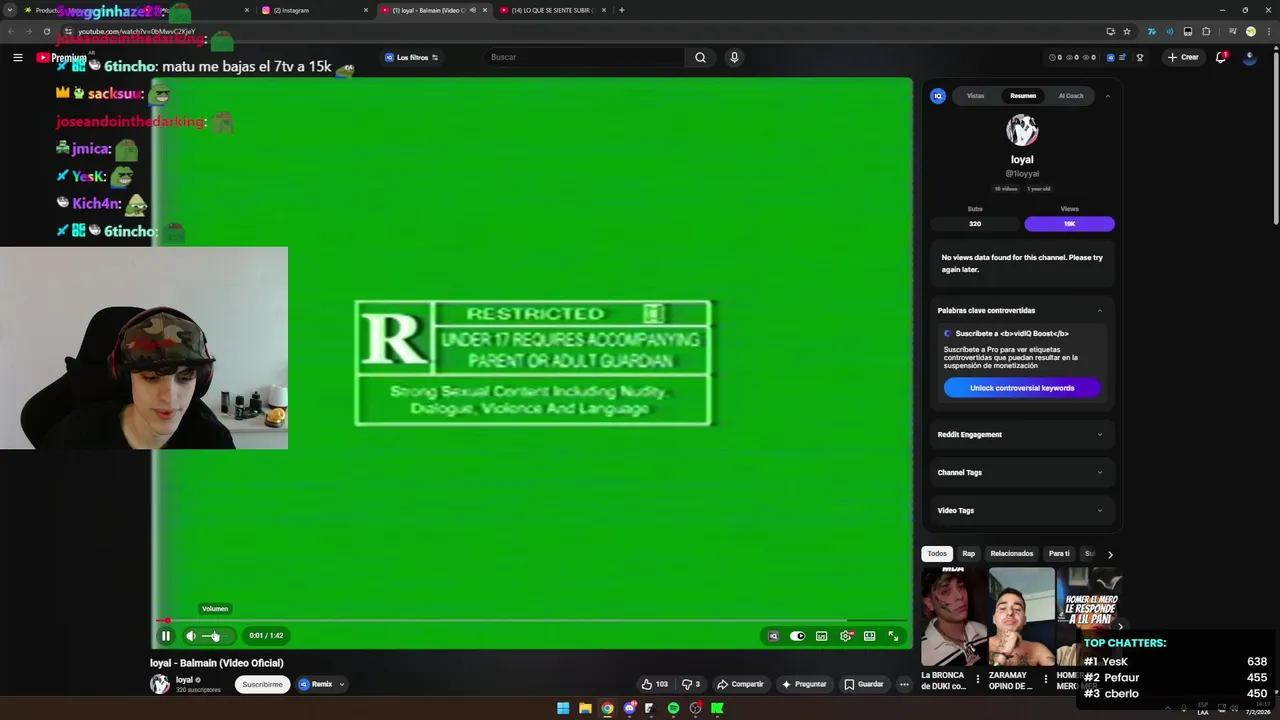Switch to the Vistas tab
The height and width of the screenshot is (720, 1280).
[975, 96]
